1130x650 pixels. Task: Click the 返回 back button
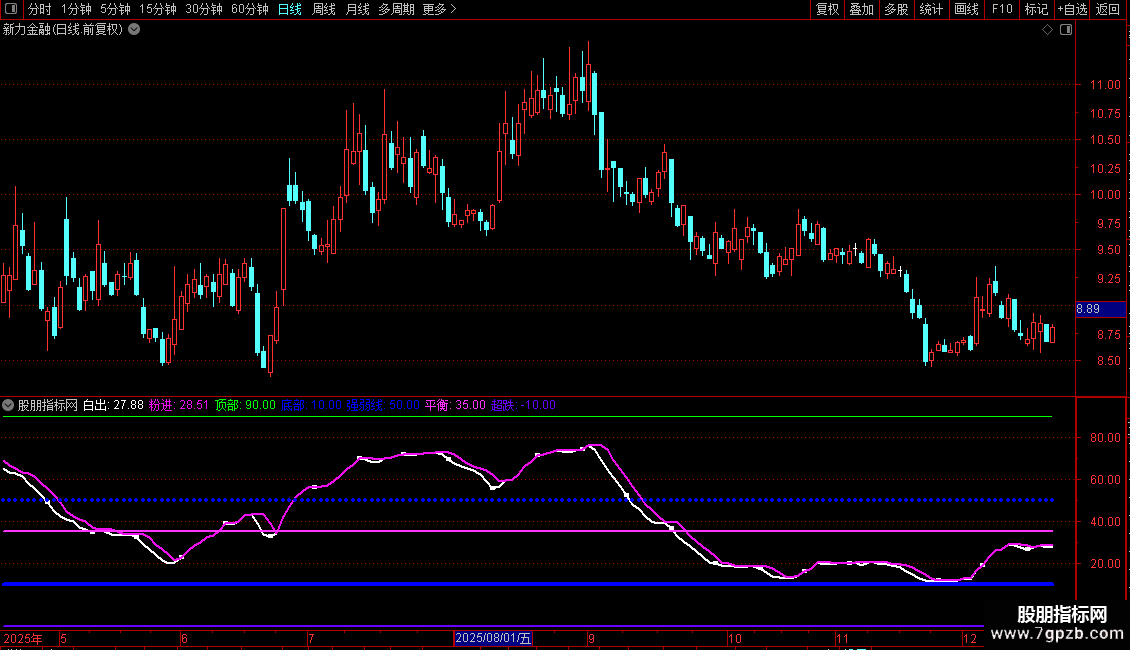click(x=1108, y=9)
